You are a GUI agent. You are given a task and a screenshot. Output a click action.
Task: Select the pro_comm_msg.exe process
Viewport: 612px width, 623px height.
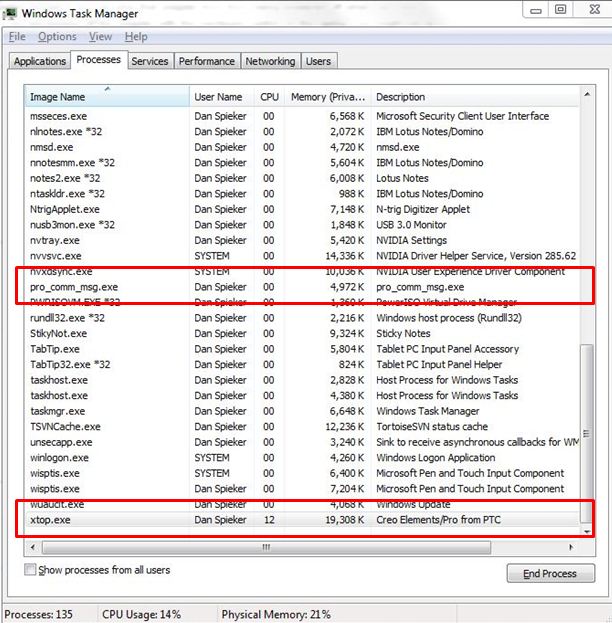point(301,287)
